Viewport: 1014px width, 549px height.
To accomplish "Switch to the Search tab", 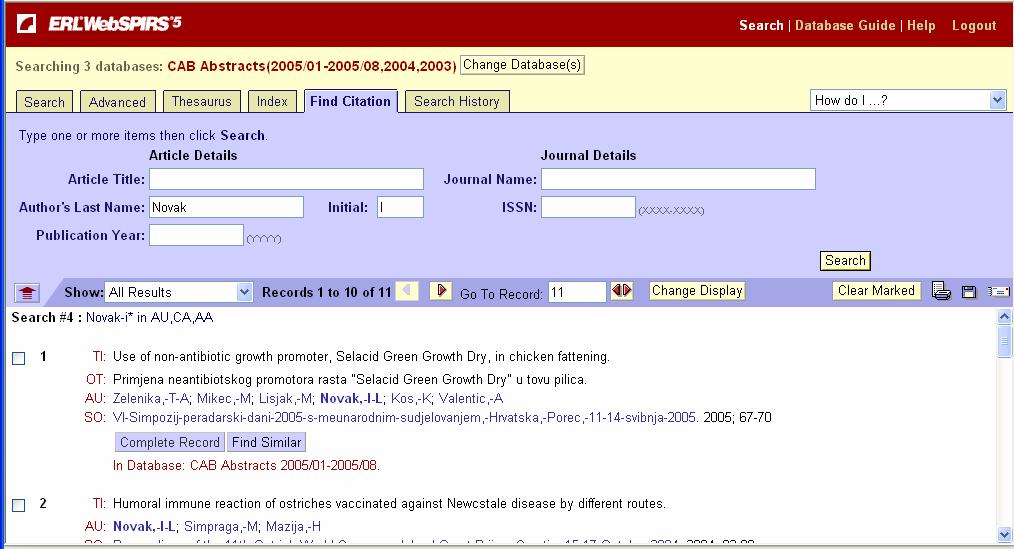I will 45,102.
